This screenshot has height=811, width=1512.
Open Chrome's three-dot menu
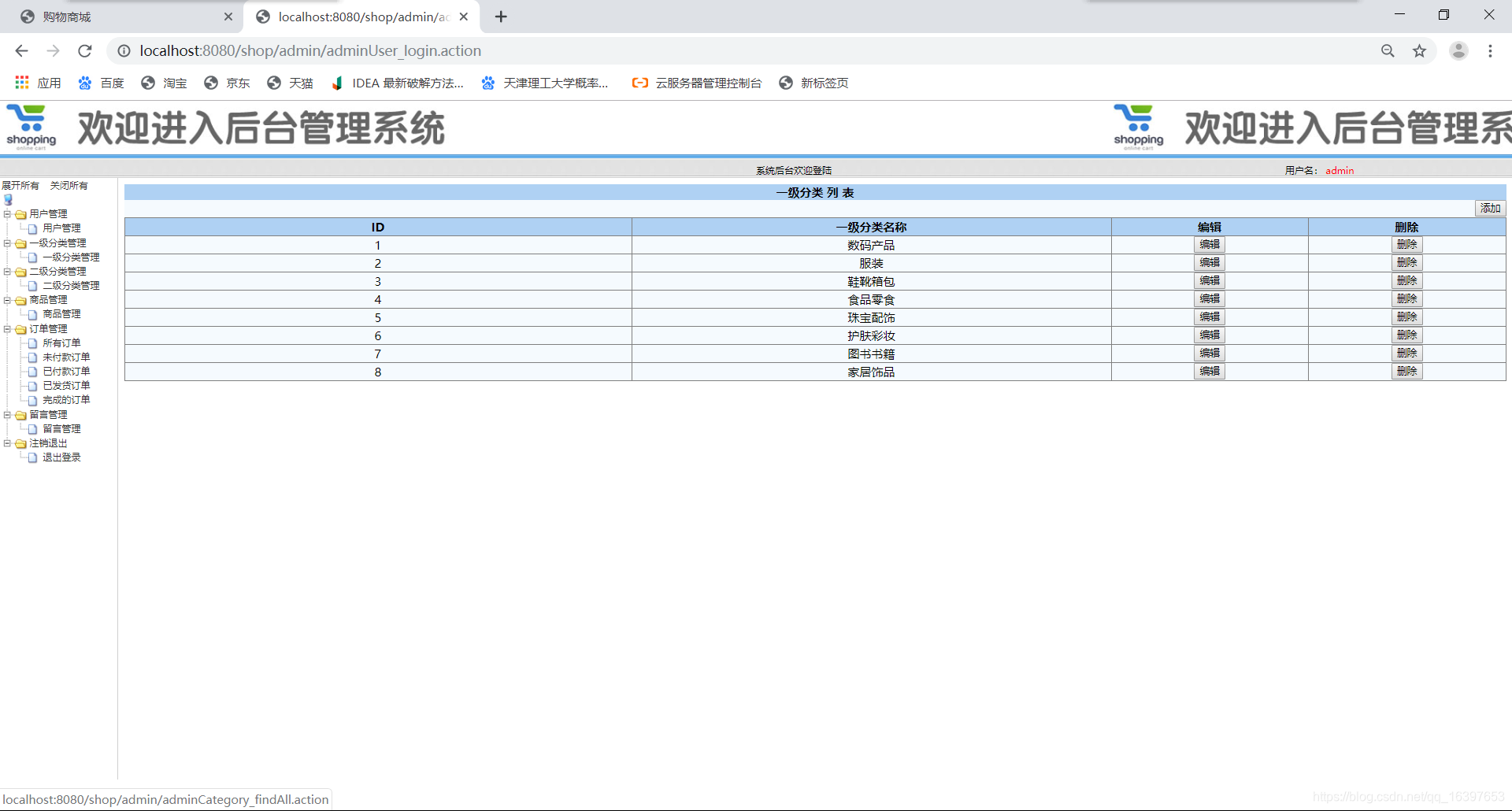tap(1490, 50)
